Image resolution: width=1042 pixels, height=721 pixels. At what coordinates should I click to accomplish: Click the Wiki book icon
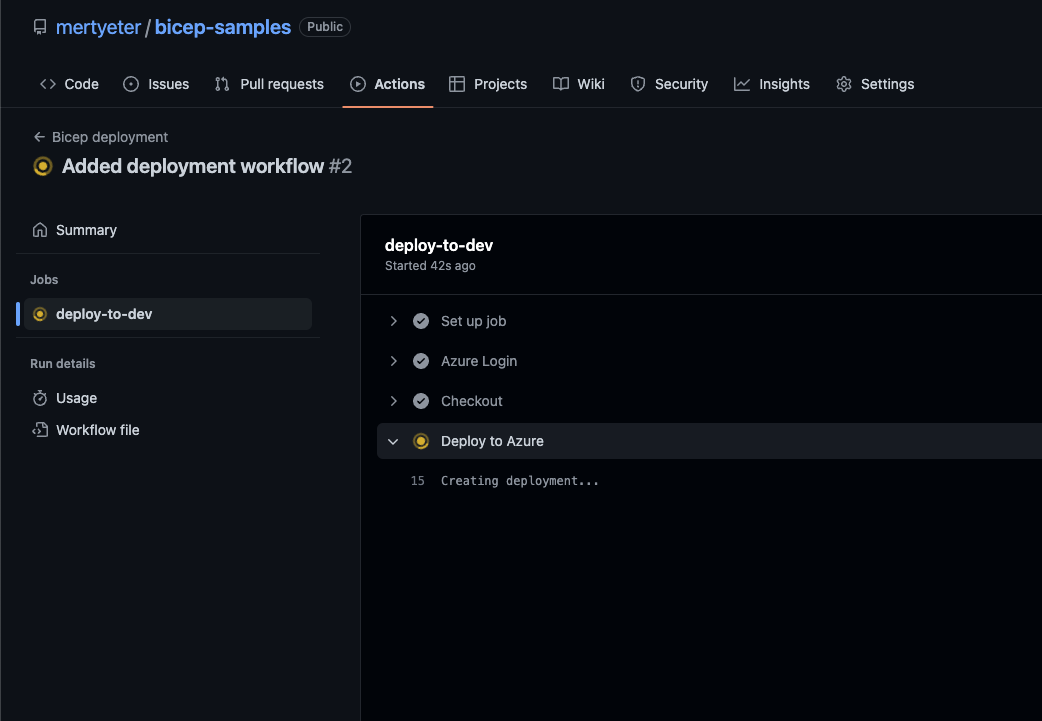[561, 84]
